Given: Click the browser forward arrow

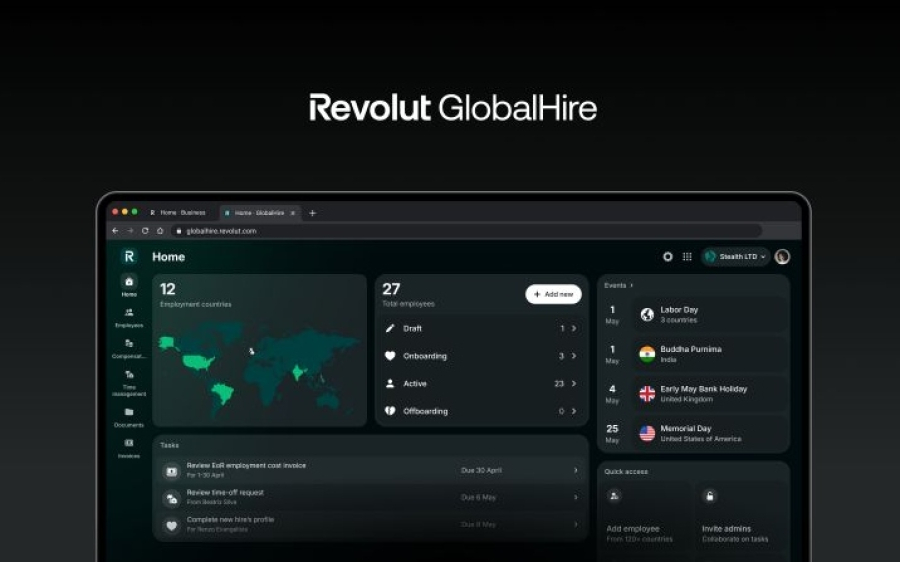Looking at the screenshot, I should 130,231.
